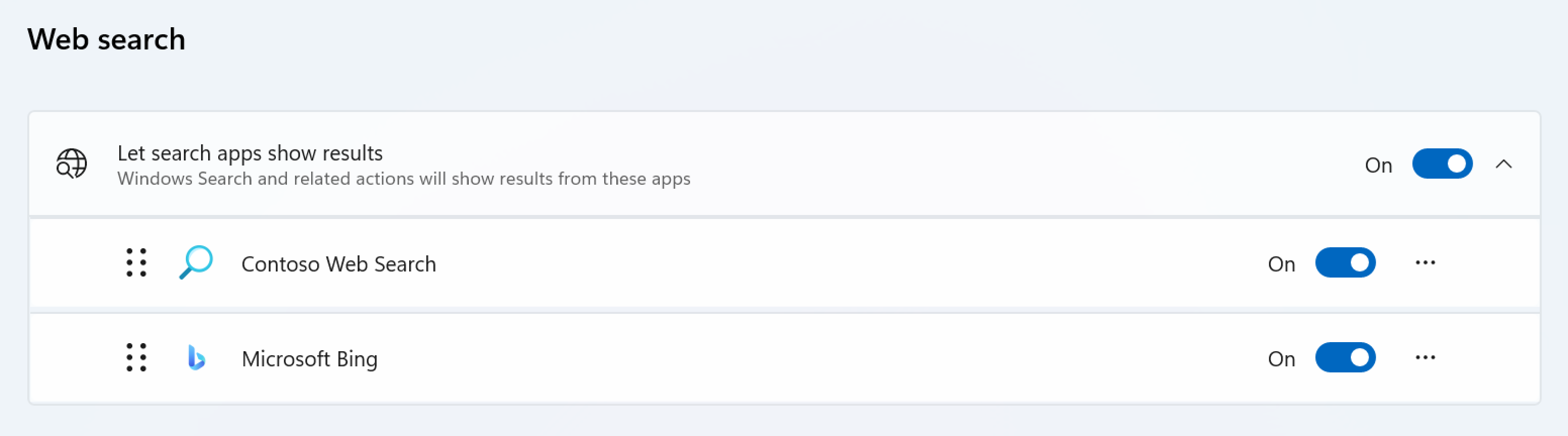Turn off the Microsoft Bing toggle
1568x436 pixels.
pyautogui.click(x=1345, y=358)
